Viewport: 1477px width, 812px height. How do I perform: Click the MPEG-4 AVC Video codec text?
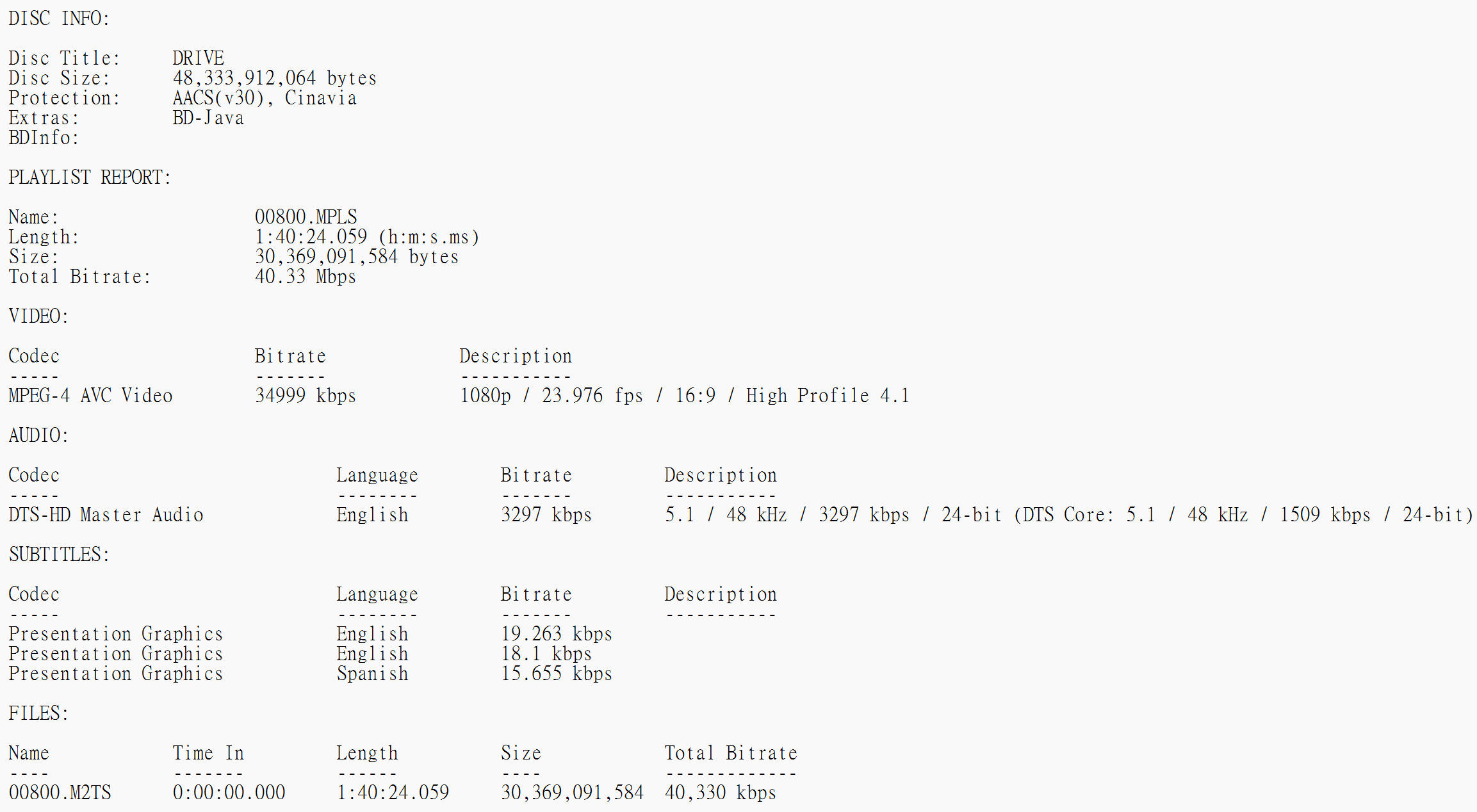click(90, 396)
